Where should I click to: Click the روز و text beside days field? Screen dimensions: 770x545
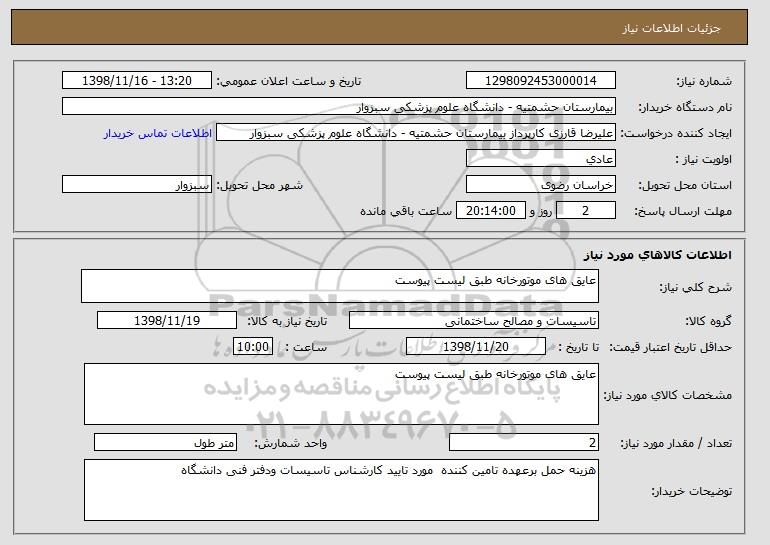tap(541, 211)
